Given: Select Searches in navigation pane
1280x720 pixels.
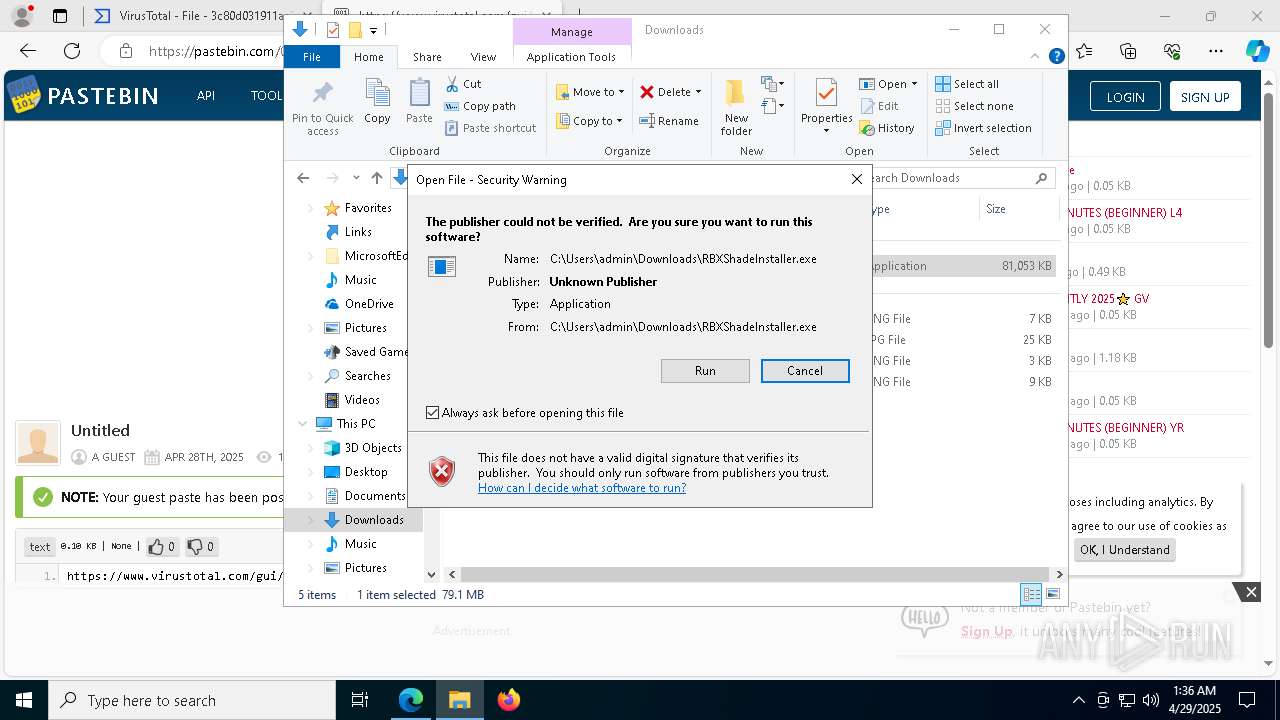Looking at the screenshot, I should tap(368, 376).
